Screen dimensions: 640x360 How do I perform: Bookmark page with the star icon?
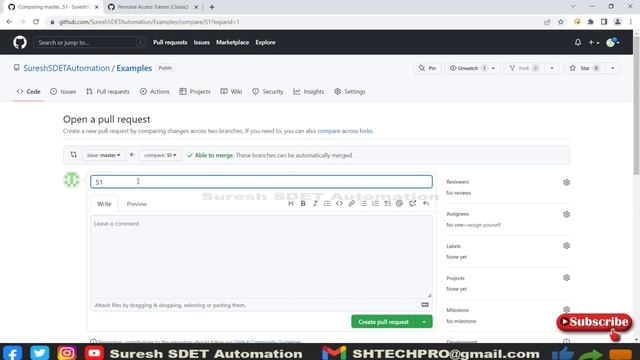[561, 22]
